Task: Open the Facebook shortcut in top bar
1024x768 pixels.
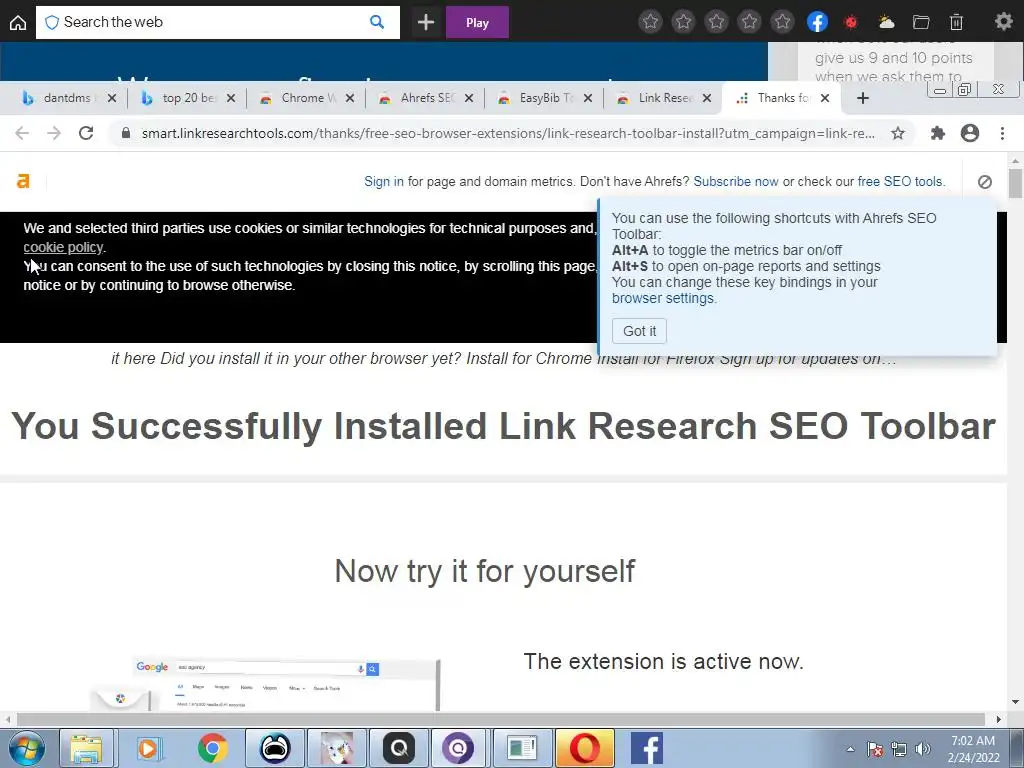Action: pos(817,22)
